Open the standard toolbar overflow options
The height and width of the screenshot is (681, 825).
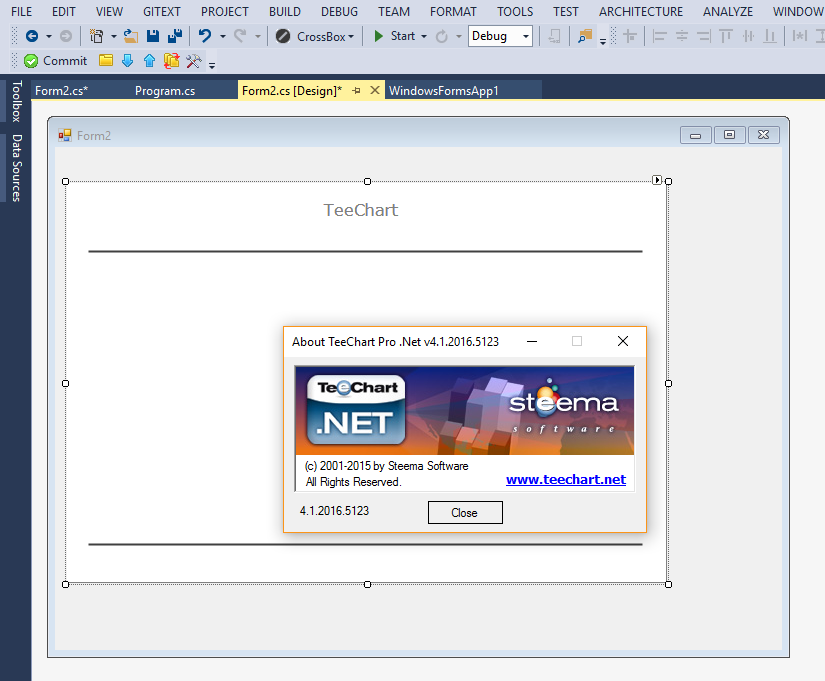603,41
